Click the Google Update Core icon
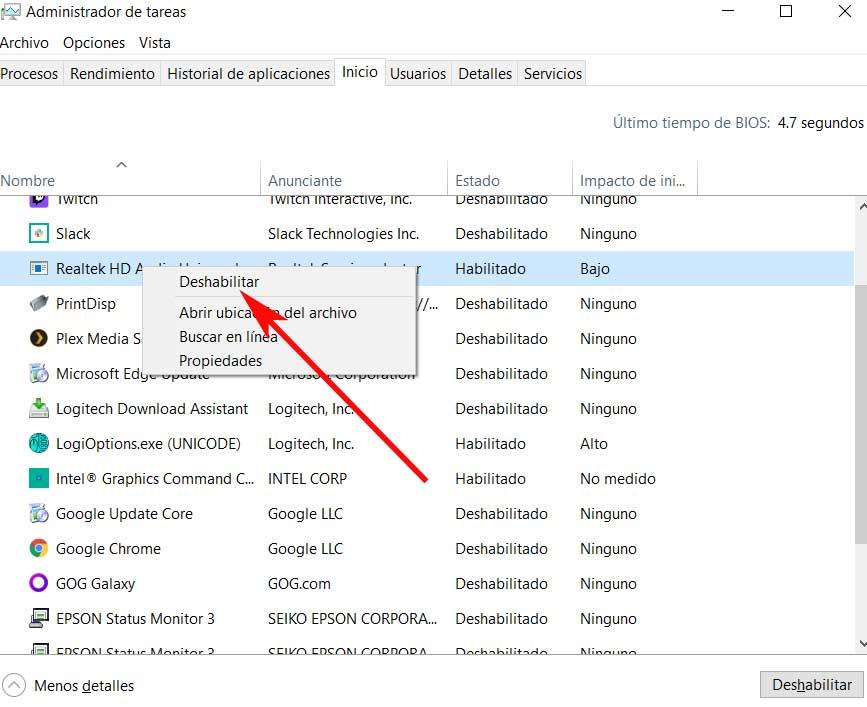Image resolution: width=867 pixels, height=707 pixels. (x=39, y=514)
